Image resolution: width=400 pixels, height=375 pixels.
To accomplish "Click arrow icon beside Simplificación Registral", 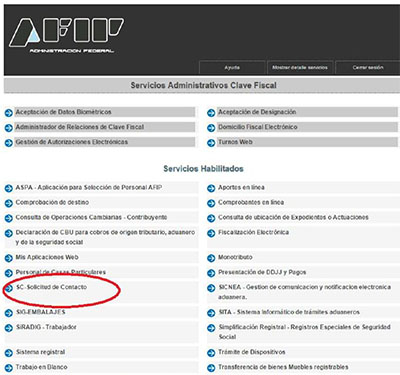I will tap(211, 328).
